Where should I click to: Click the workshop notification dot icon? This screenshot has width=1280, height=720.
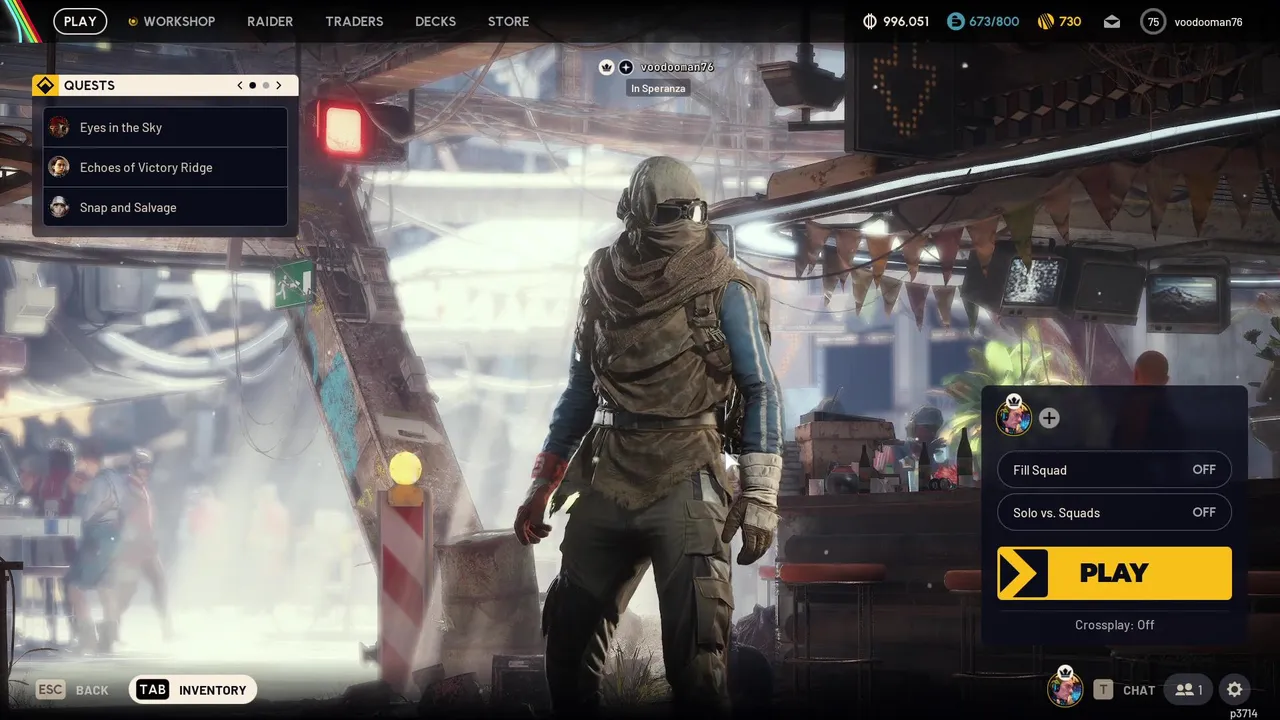point(133,21)
